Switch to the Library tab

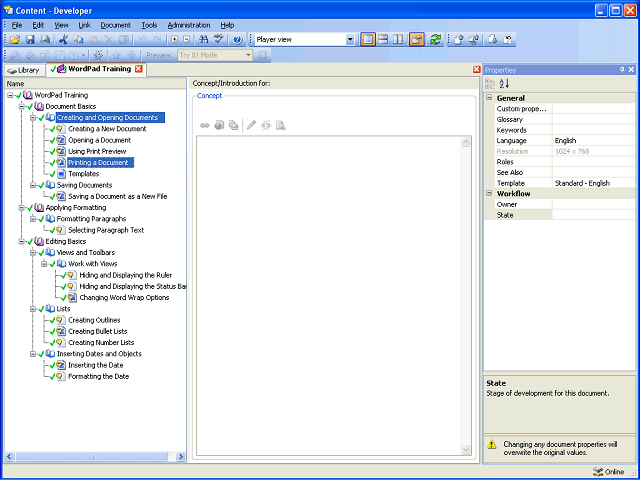tap(24, 70)
